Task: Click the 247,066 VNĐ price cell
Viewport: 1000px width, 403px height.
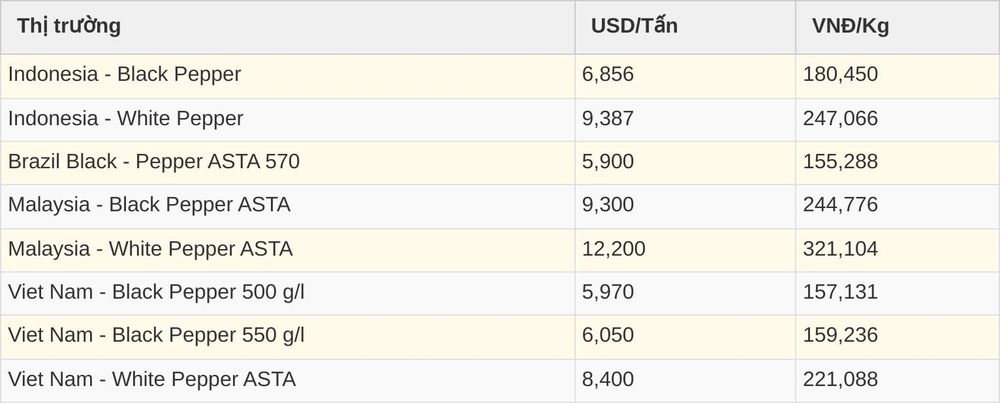Action: tap(897, 120)
